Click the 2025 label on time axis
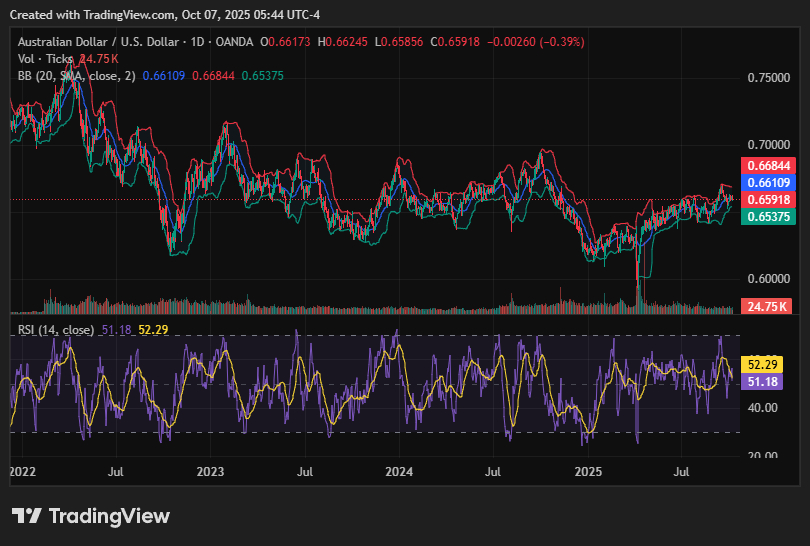 point(588,470)
